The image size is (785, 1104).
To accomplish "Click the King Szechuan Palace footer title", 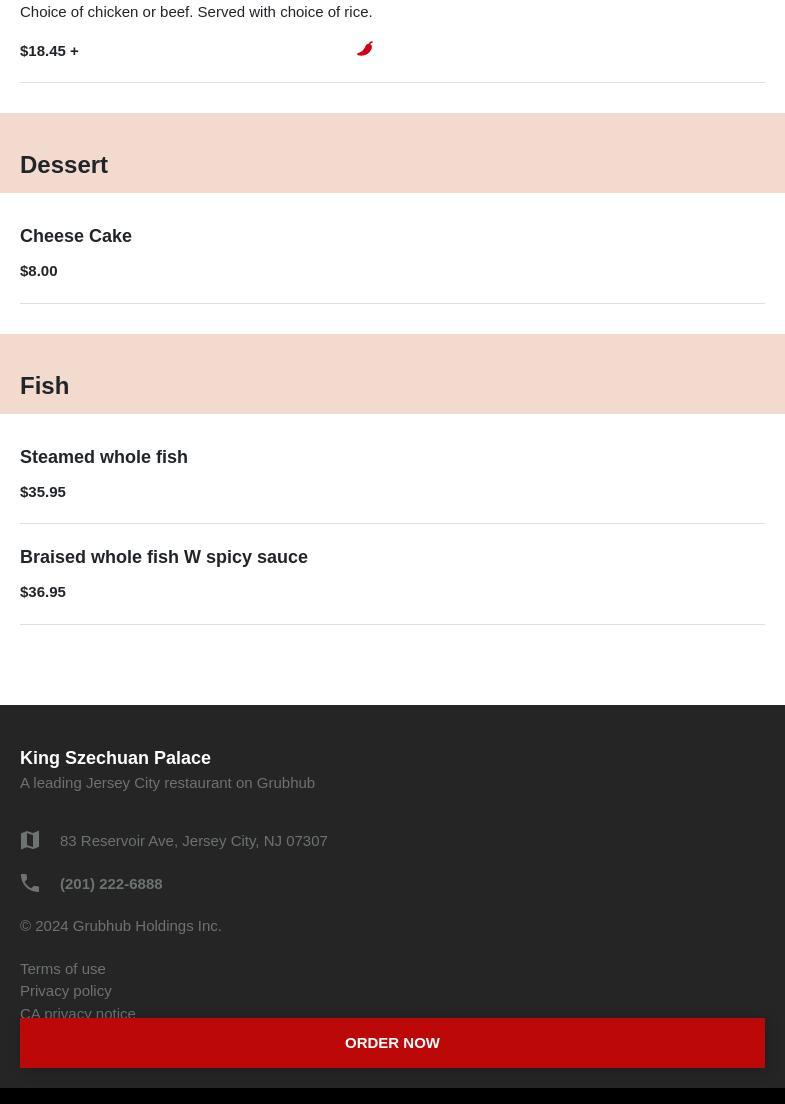I will 116,758.
